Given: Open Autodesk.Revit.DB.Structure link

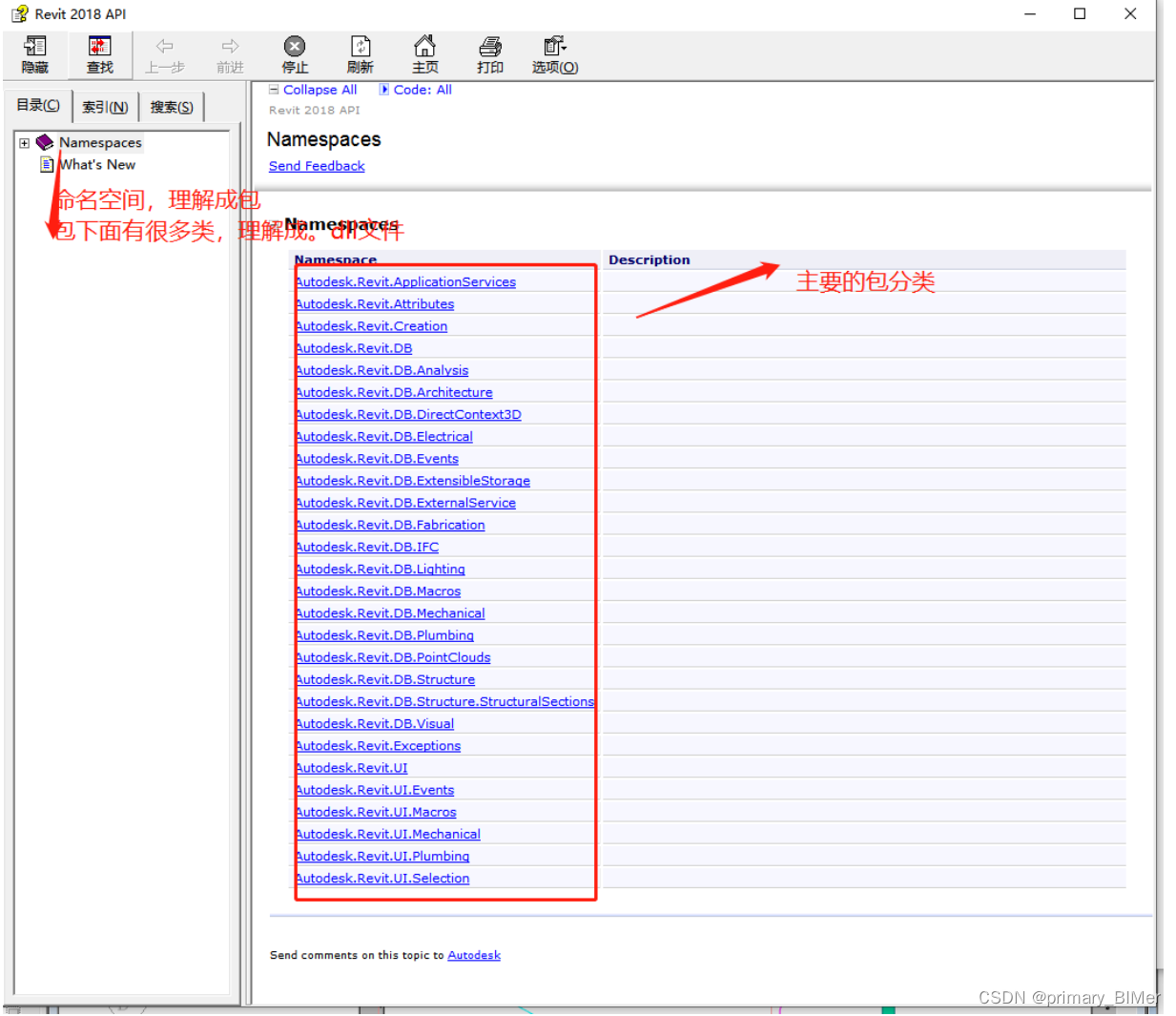Looking at the screenshot, I should [x=385, y=679].
